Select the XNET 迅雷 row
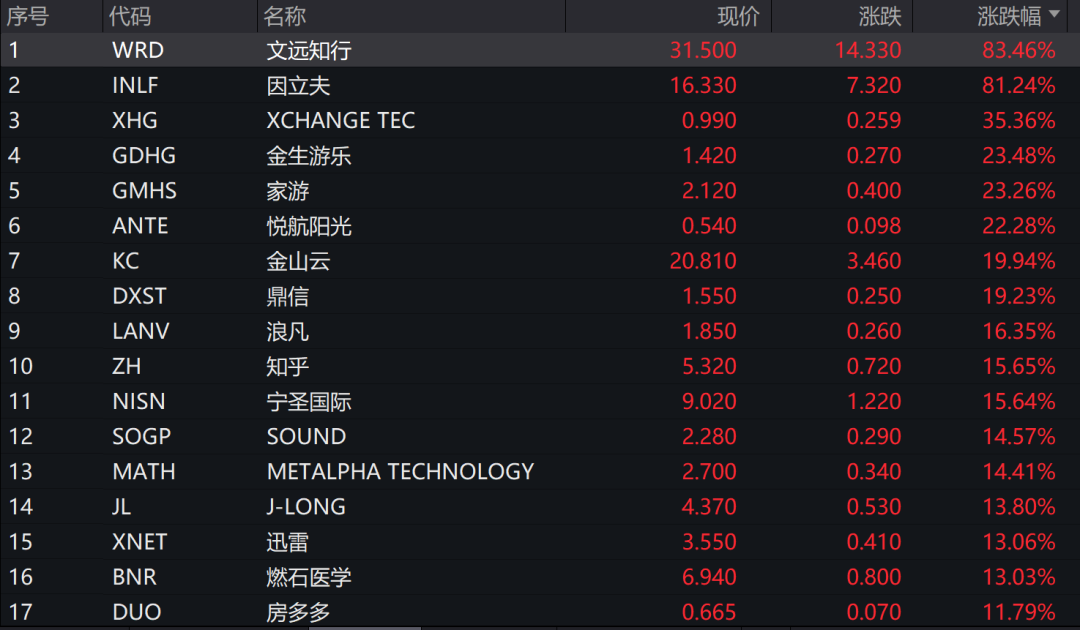The height and width of the screenshot is (630, 1080). [x=540, y=542]
